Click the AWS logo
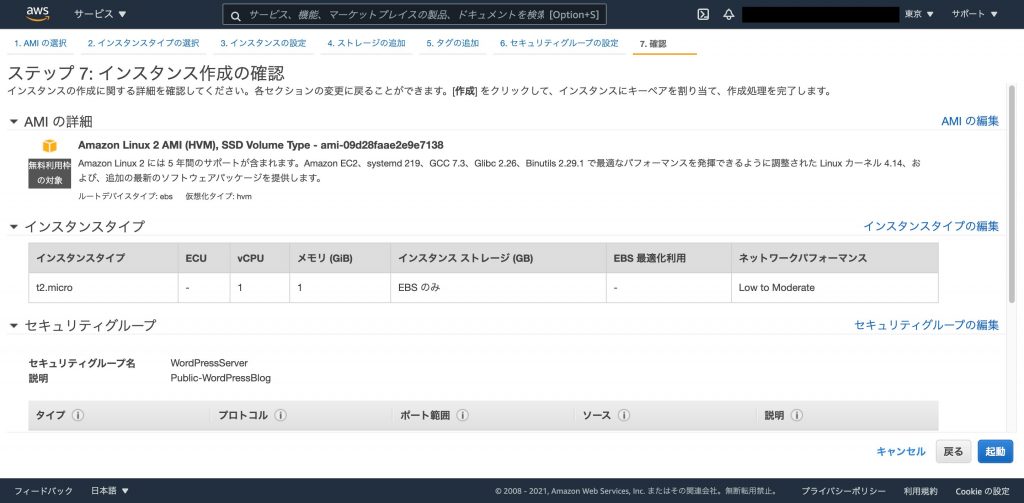The width and height of the screenshot is (1024, 503). 38,13
